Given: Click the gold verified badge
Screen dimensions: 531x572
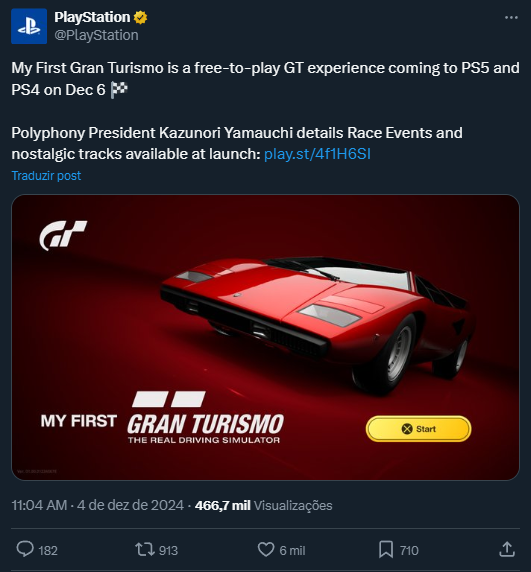Looking at the screenshot, I should tap(140, 17).
